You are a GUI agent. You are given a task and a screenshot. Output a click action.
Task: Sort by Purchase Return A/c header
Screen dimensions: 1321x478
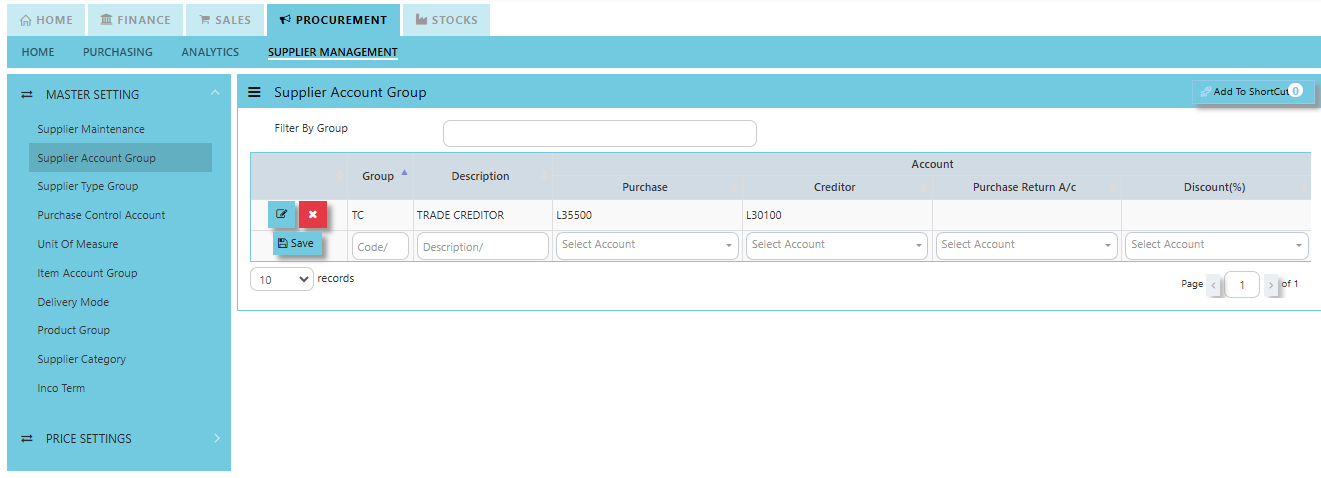coord(1027,187)
